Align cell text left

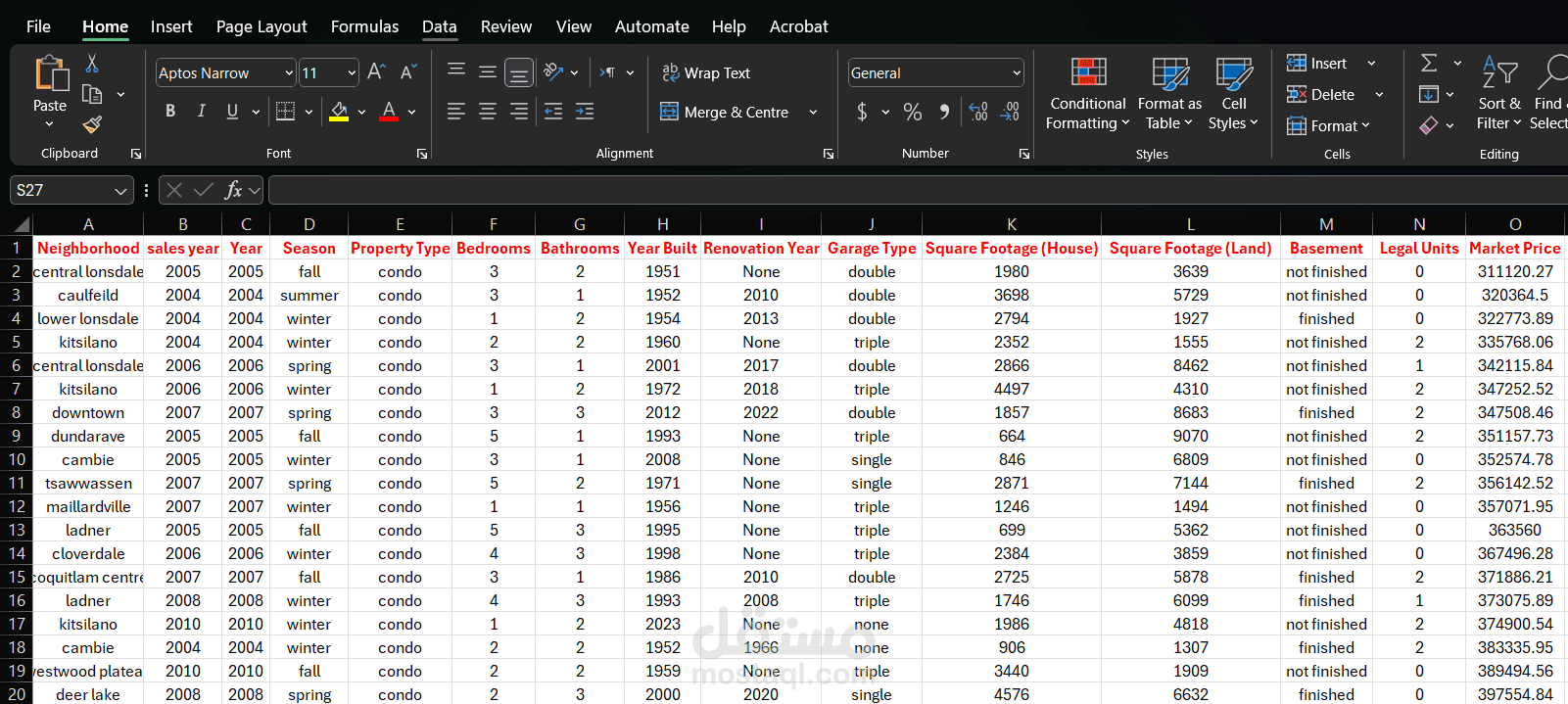[456, 112]
